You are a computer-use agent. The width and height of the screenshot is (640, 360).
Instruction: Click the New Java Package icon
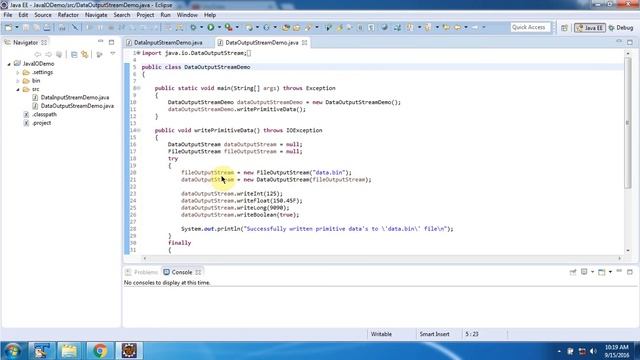click(x=249, y=27)
